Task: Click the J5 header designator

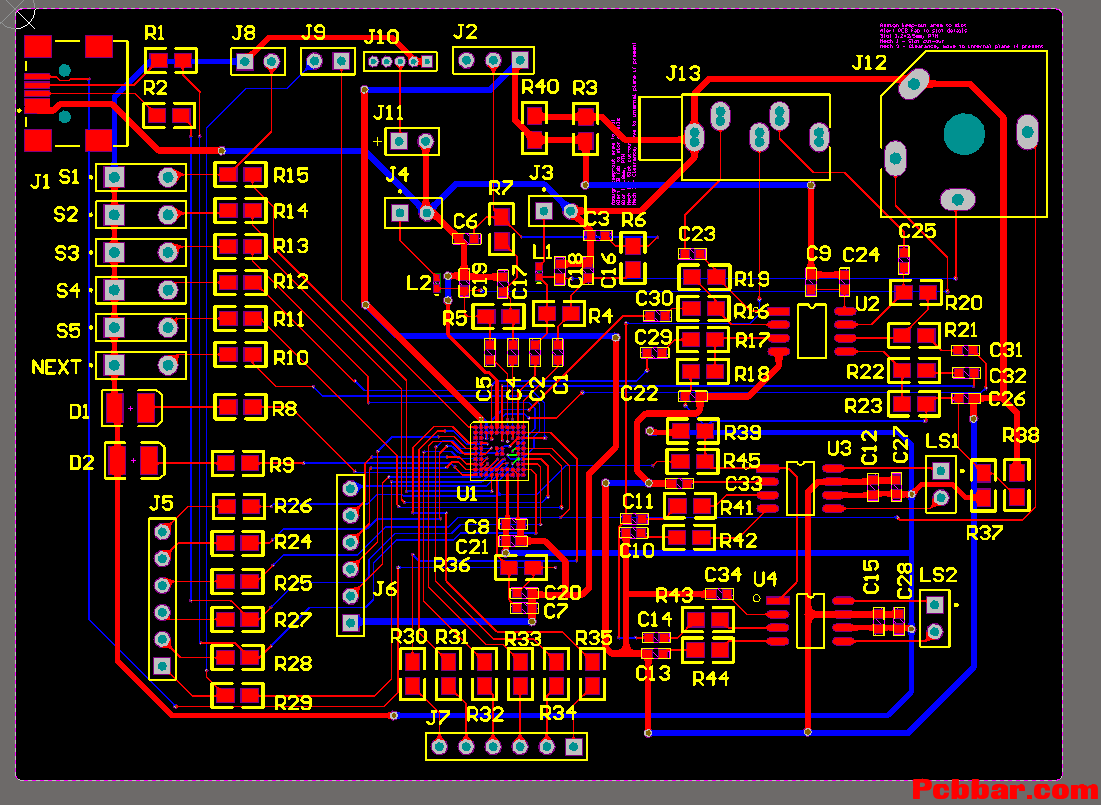Action: tap(161, 503)
